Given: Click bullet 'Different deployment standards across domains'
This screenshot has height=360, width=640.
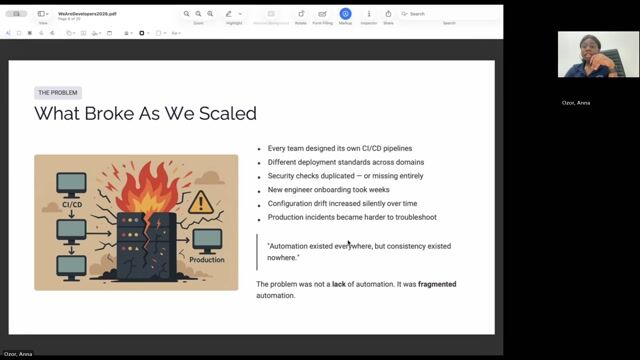Looking at the screenshot, I should [346, 162].
